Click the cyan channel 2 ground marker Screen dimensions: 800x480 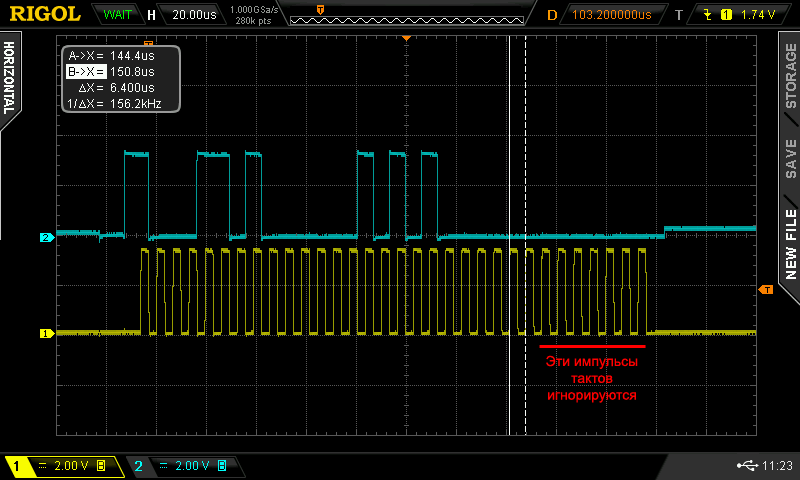coord(45,238)
